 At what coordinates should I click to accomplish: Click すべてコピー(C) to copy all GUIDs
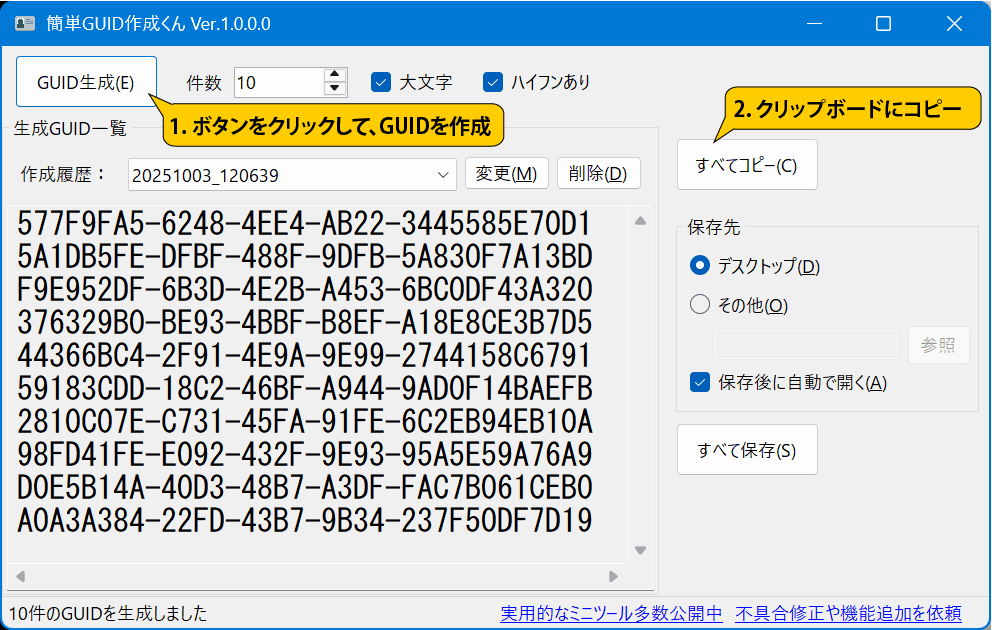(747, 164)
